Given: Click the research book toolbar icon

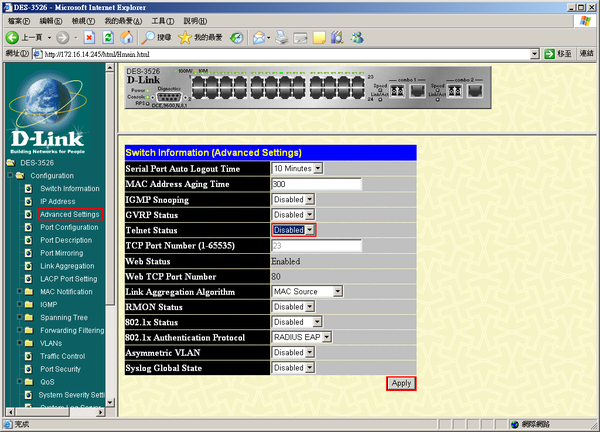Looking at the screenshot, I should tap(337, 37).
